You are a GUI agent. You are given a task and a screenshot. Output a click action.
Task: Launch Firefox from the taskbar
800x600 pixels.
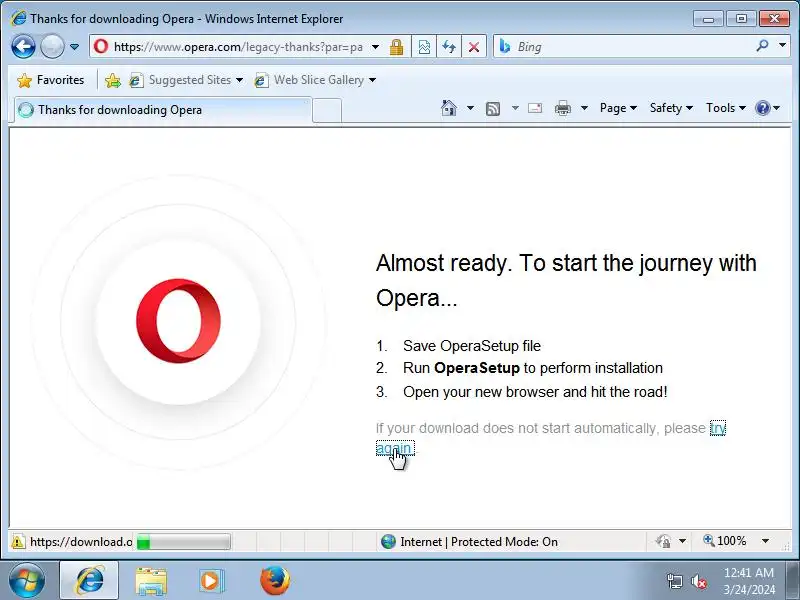274,581
